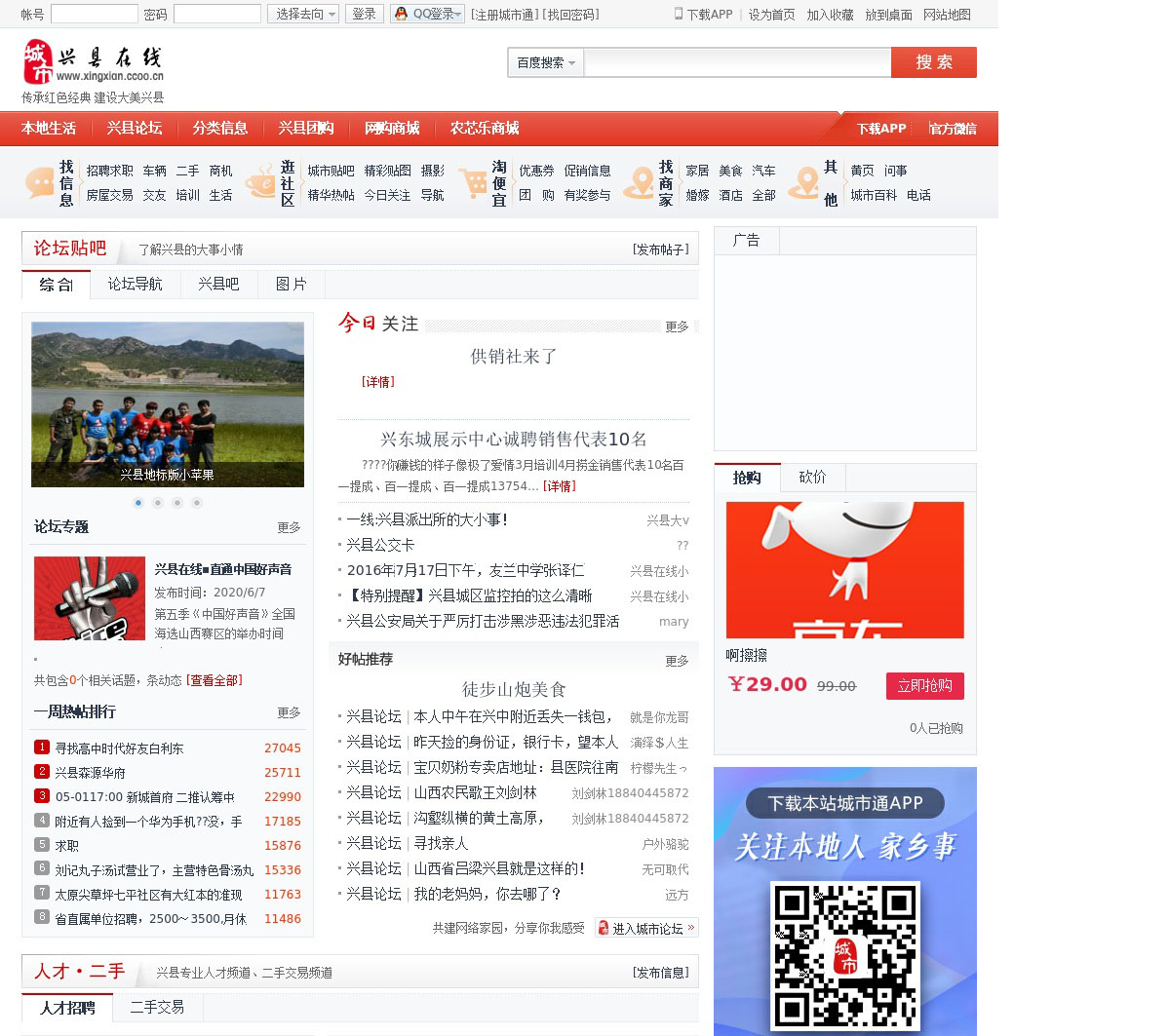
Task: Open 分类信息 in the navigation bar
Action: tap(220, 129)
